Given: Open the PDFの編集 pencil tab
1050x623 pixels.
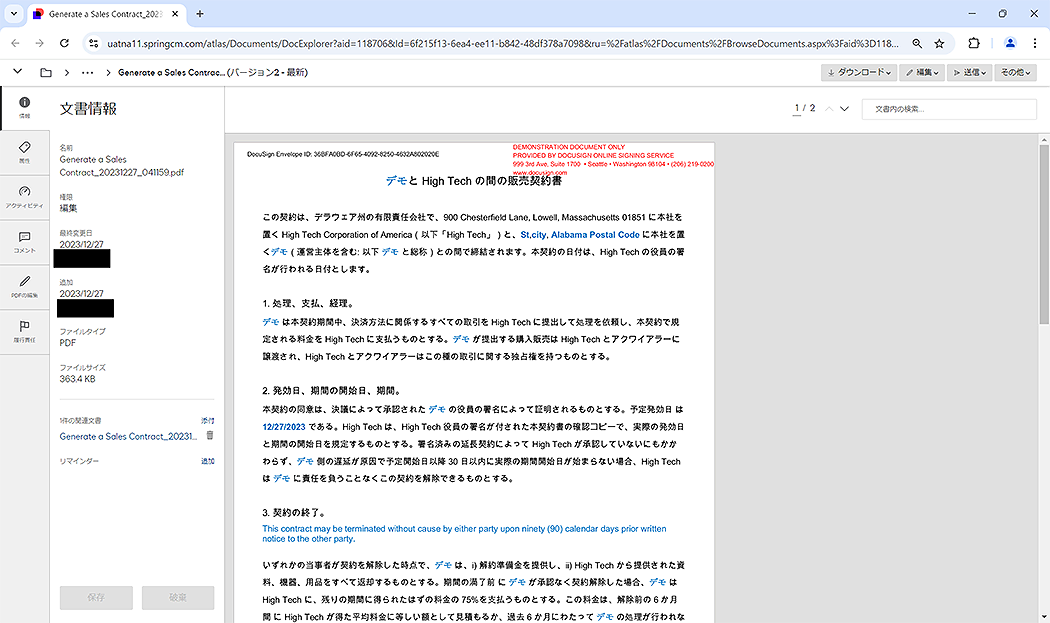Looking at the screenshot, I should point(25,287).
